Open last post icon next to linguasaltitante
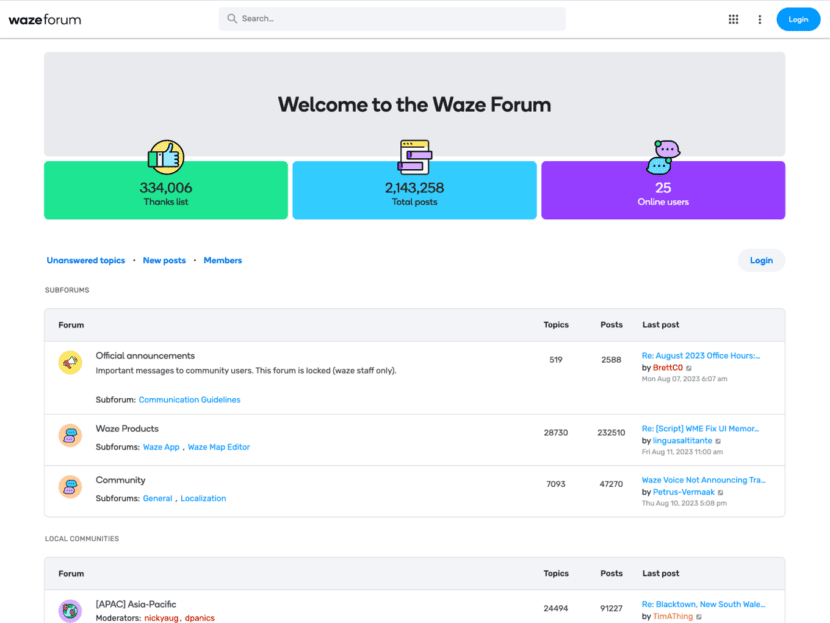The image size is (830, 623). point(718,441)
